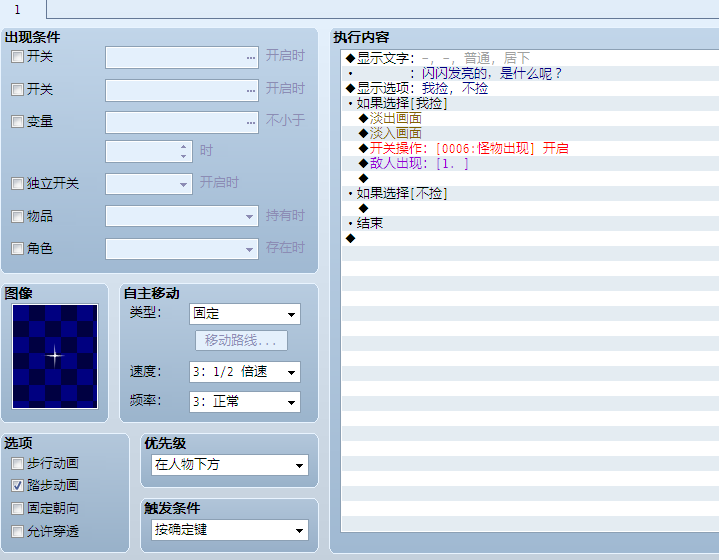This screenshot has width=719, height=560.
Task: Select the empty command line under 如果选择[不捡]
Action: coord(531,208)
